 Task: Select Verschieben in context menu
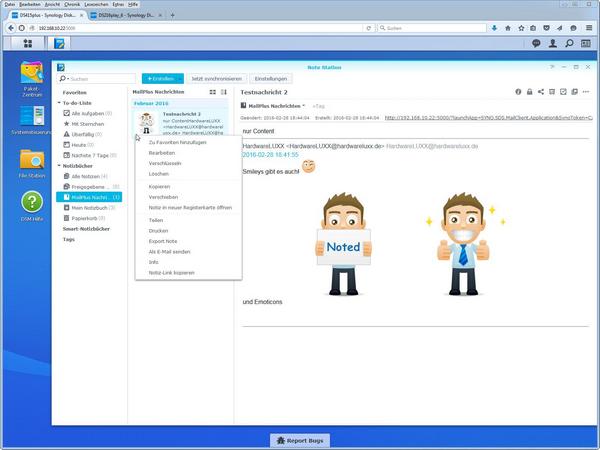(163, 197)
